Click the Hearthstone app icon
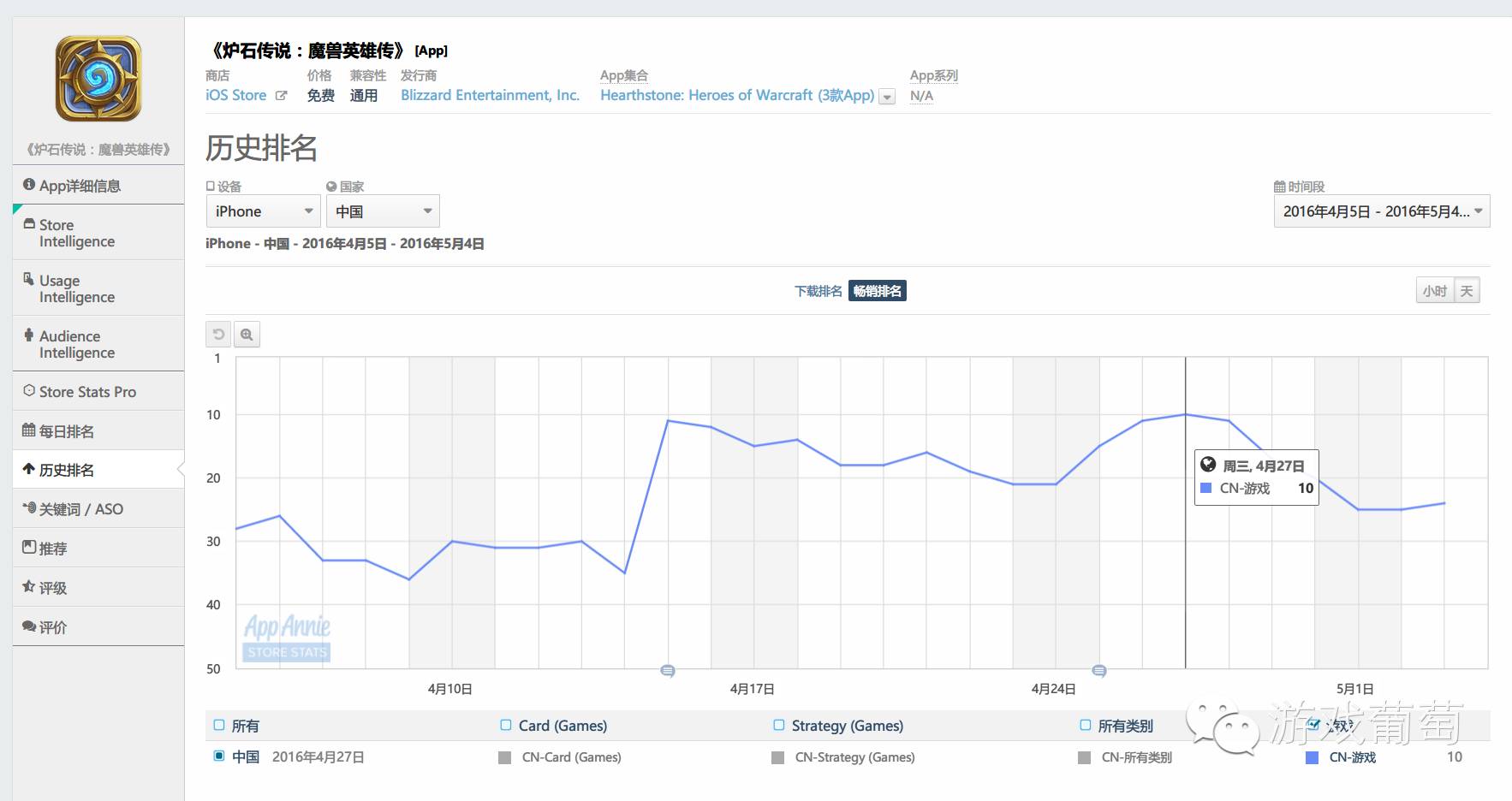Image resolution: width=1512 pixels, height=801 pixels. pyautogui.click(x=98, y=79)
